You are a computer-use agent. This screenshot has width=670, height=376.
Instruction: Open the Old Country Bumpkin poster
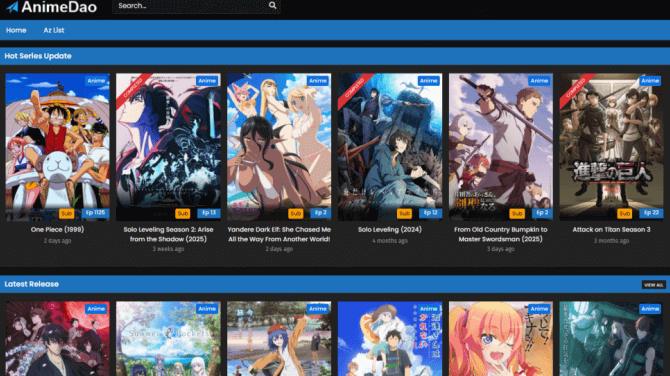pos(501,147)
